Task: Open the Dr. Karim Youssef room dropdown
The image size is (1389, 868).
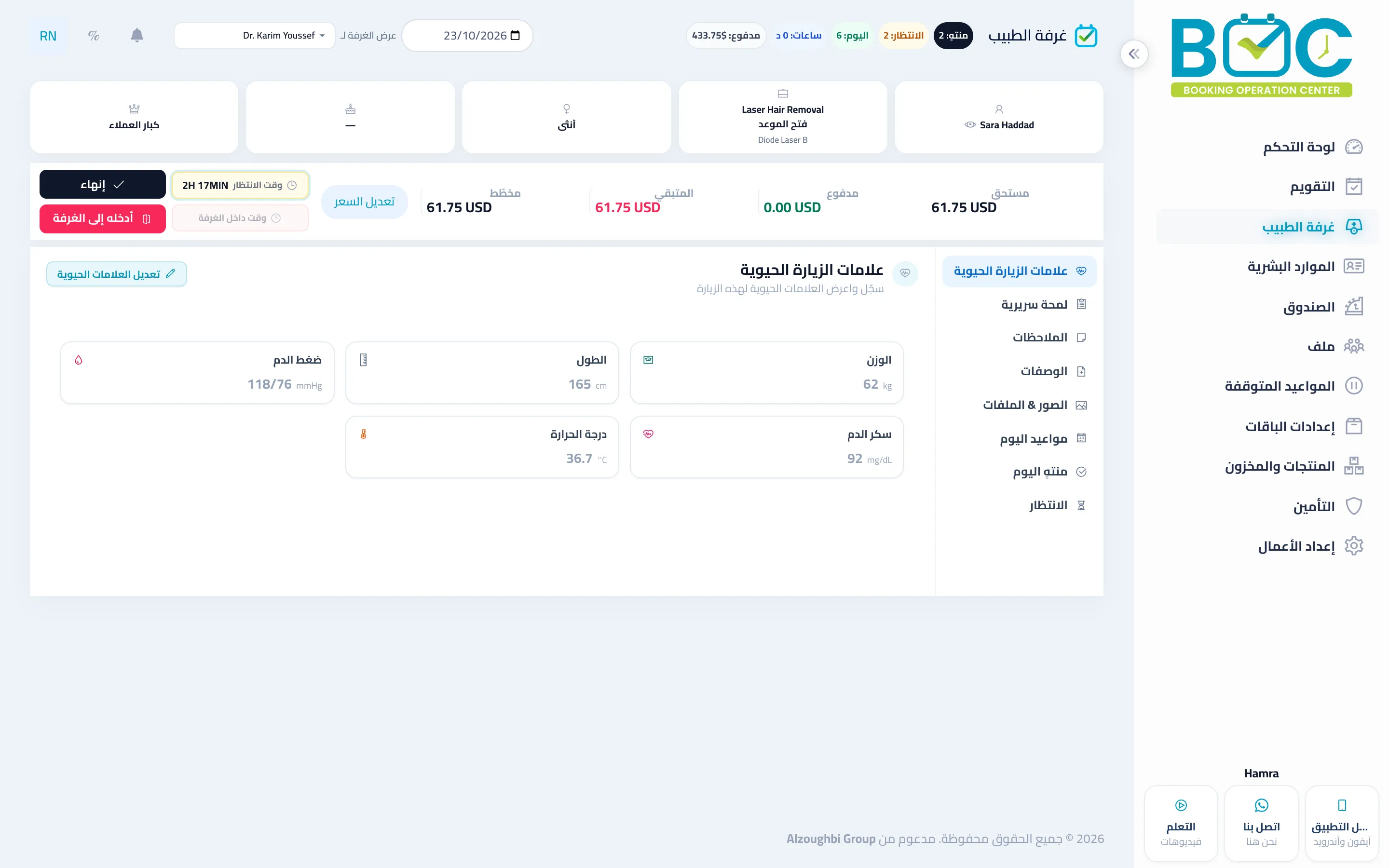Action: click(x=254, y=36)
